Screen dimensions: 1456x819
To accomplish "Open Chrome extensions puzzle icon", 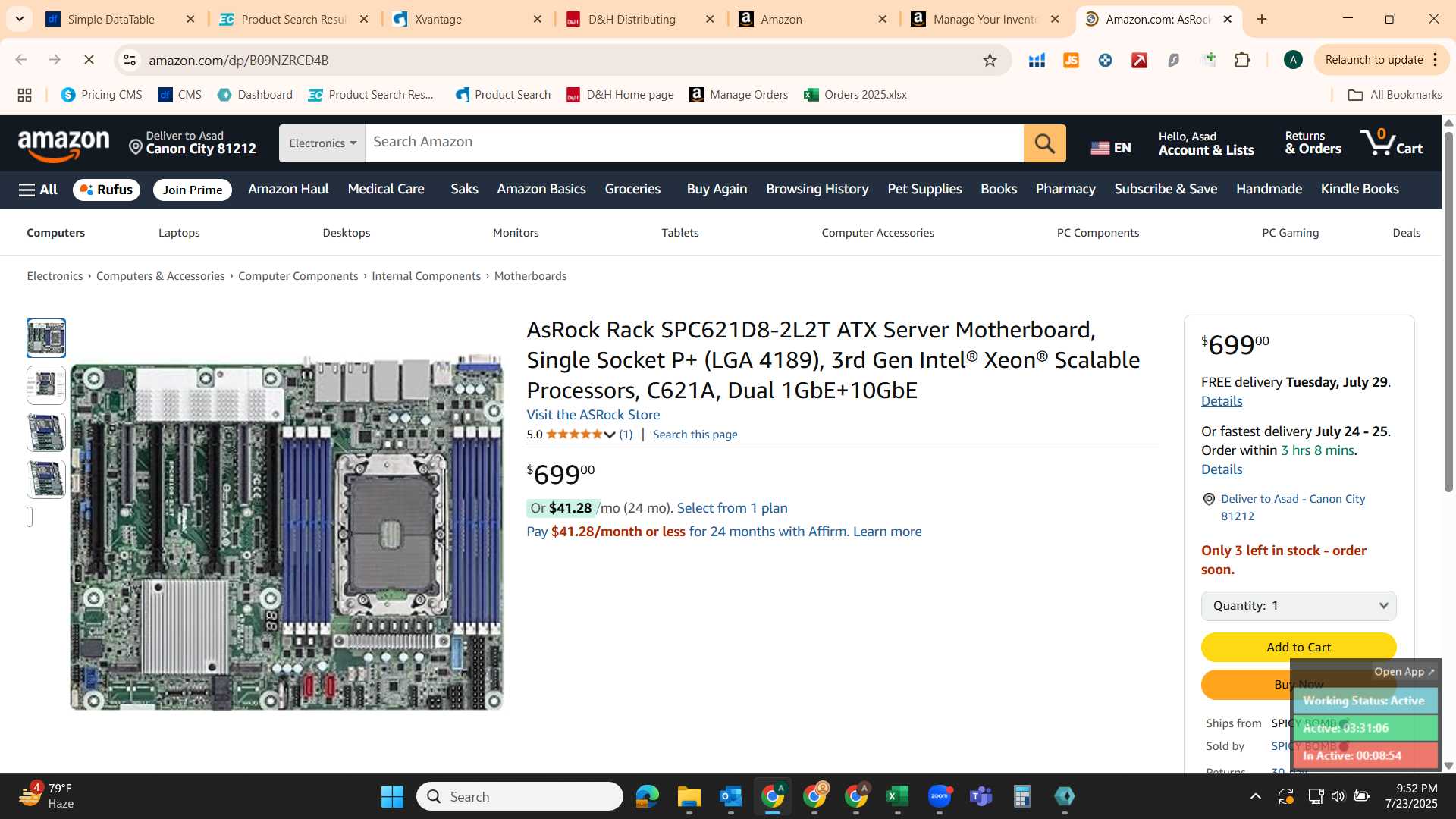I will tap(1242, 60).
